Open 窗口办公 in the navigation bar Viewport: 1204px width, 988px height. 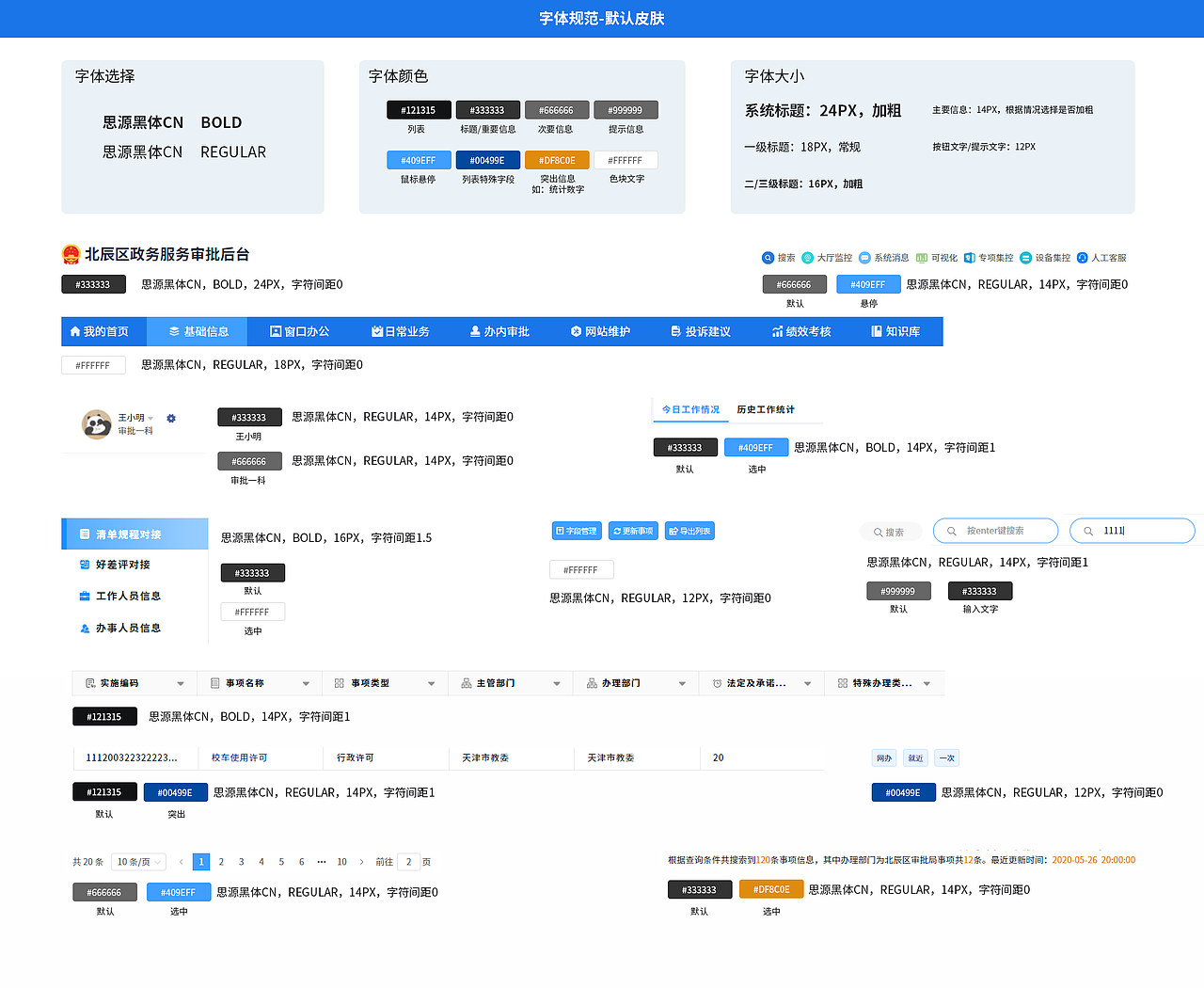click(x=299, y=331)
